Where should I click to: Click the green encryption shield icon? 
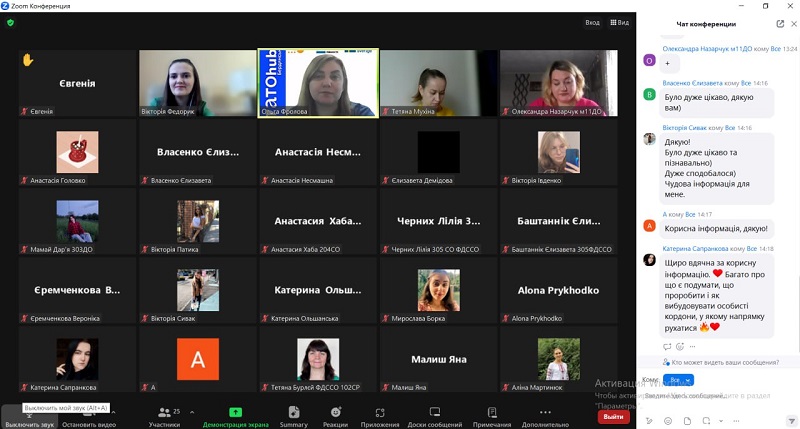pyautogui.click(x=10, y=22)
